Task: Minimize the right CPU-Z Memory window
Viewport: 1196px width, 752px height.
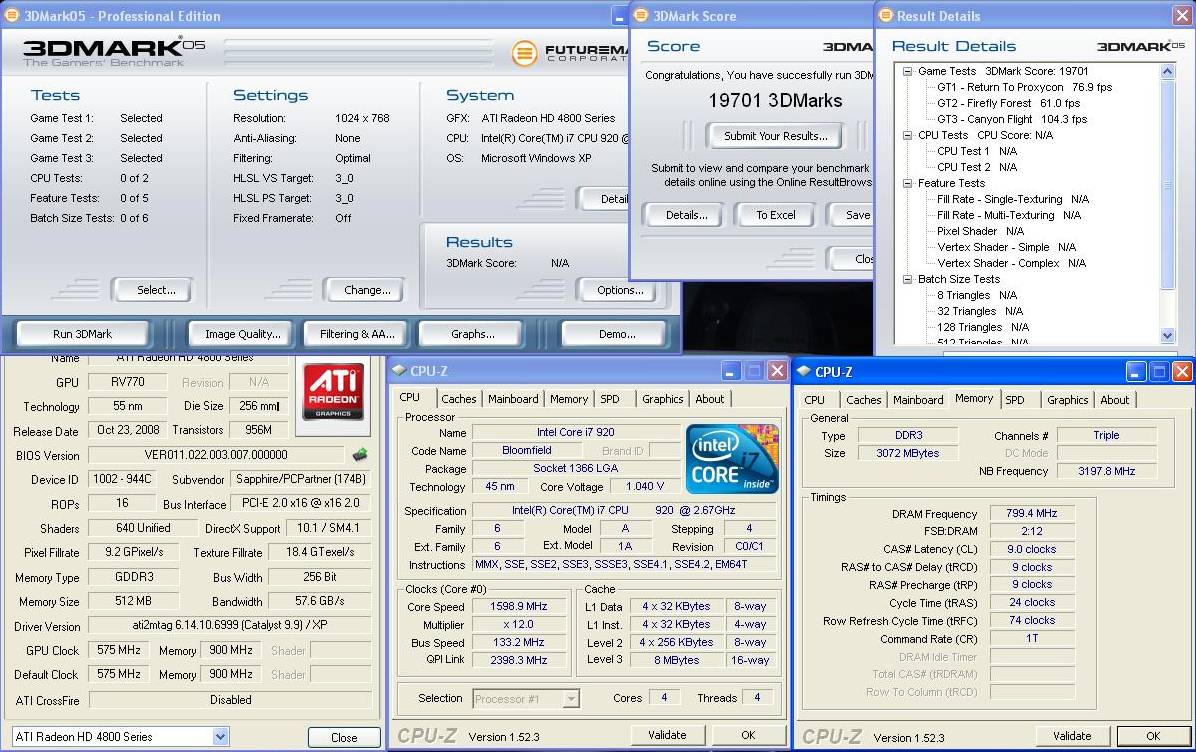Action: 1135,371
